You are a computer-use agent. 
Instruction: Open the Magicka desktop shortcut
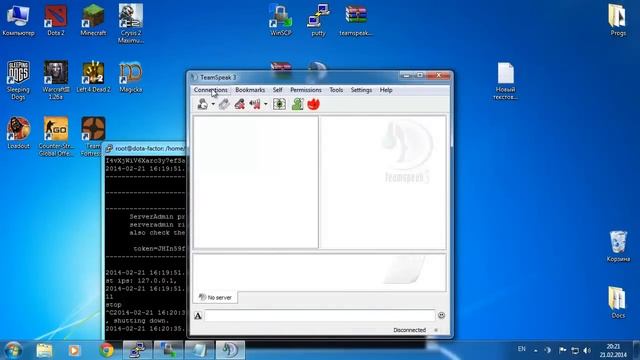click(x=131, y=77)
